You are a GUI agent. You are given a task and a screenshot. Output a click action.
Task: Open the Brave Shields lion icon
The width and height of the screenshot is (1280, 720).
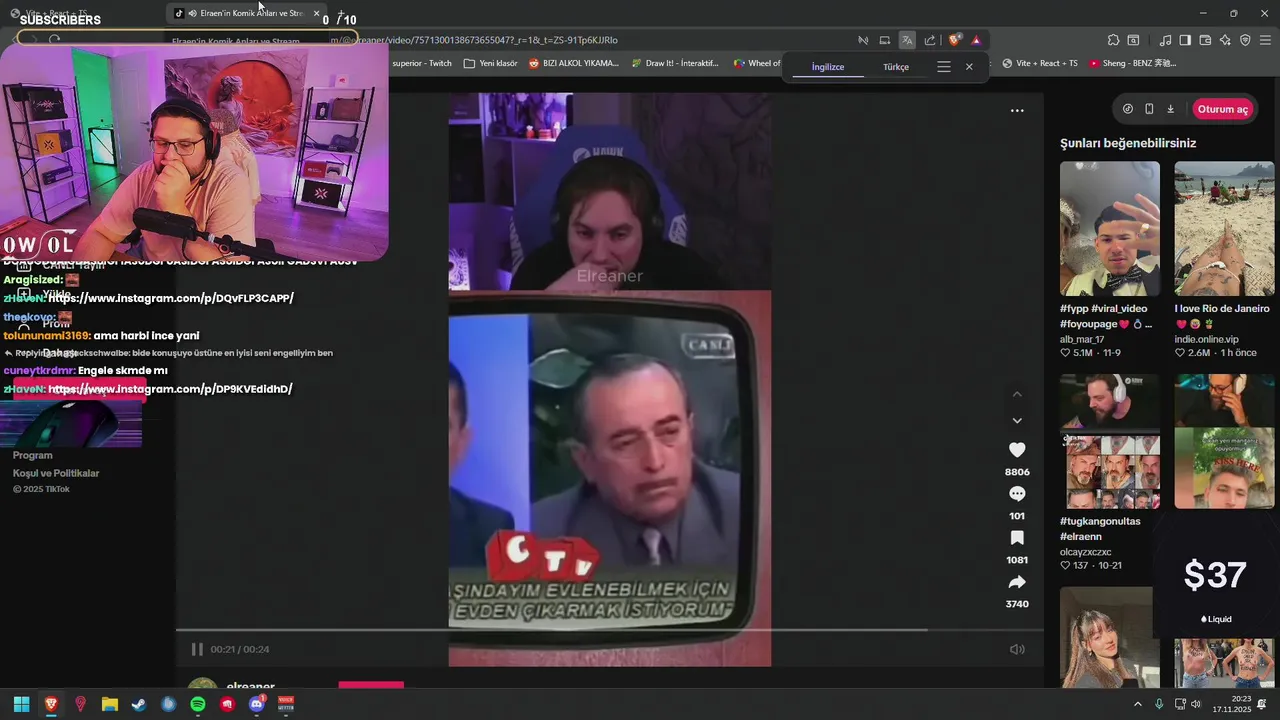955,40
